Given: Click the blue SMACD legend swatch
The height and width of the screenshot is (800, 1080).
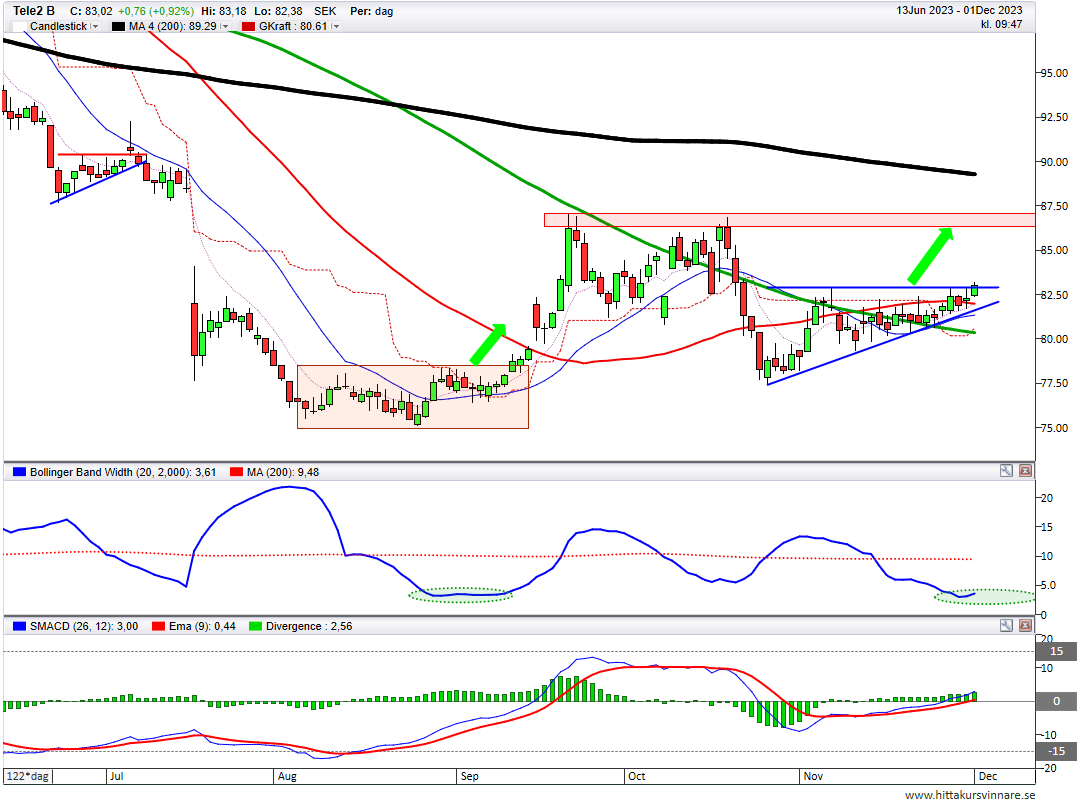Looking at the screenshot, I should coord(19,626).
